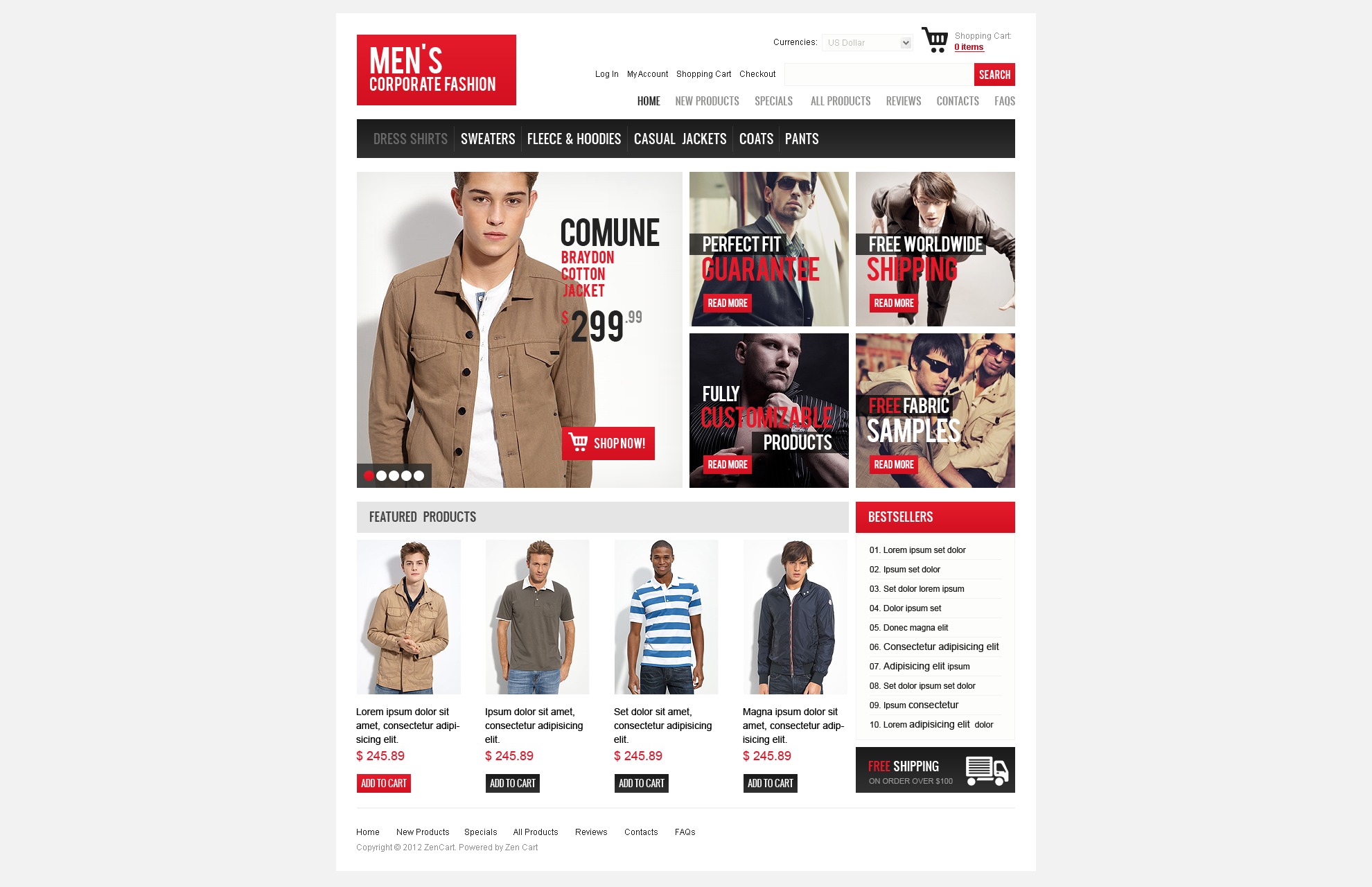Viewport: 1372px width, 887px height.
Task: Click the search icon button
Action: 994,74
